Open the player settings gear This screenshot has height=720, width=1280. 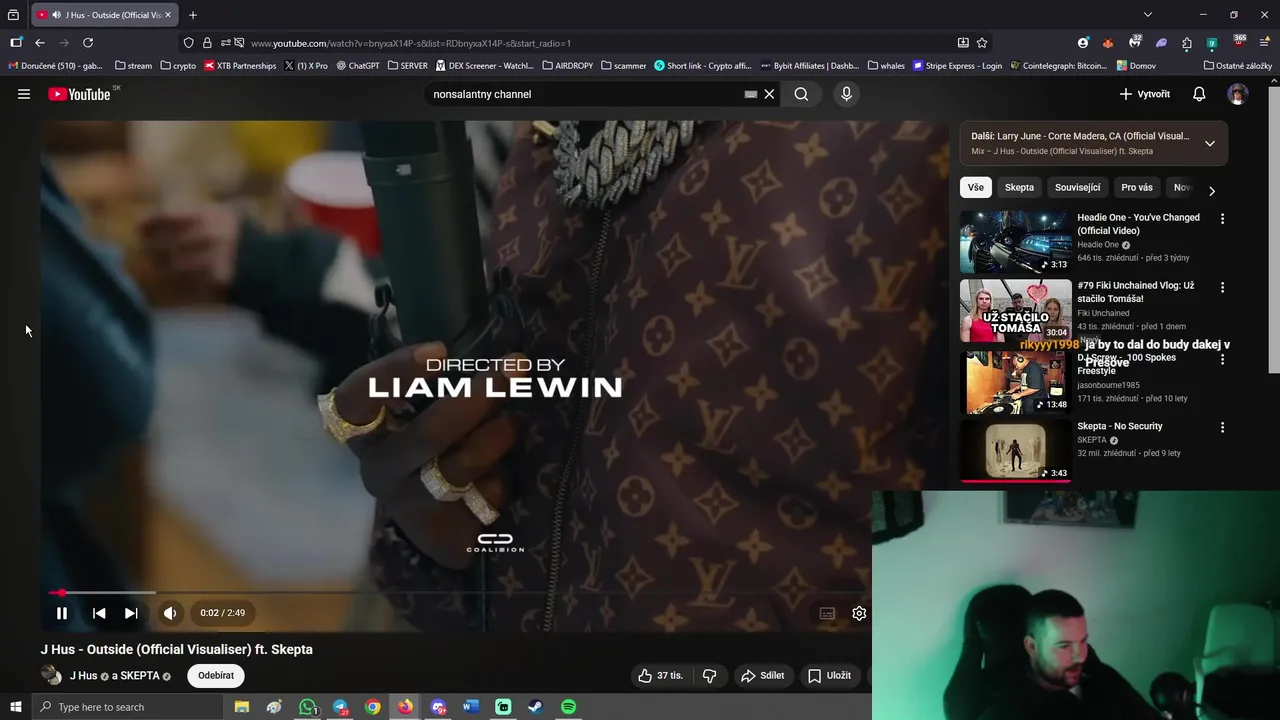(x=859, y=613)
